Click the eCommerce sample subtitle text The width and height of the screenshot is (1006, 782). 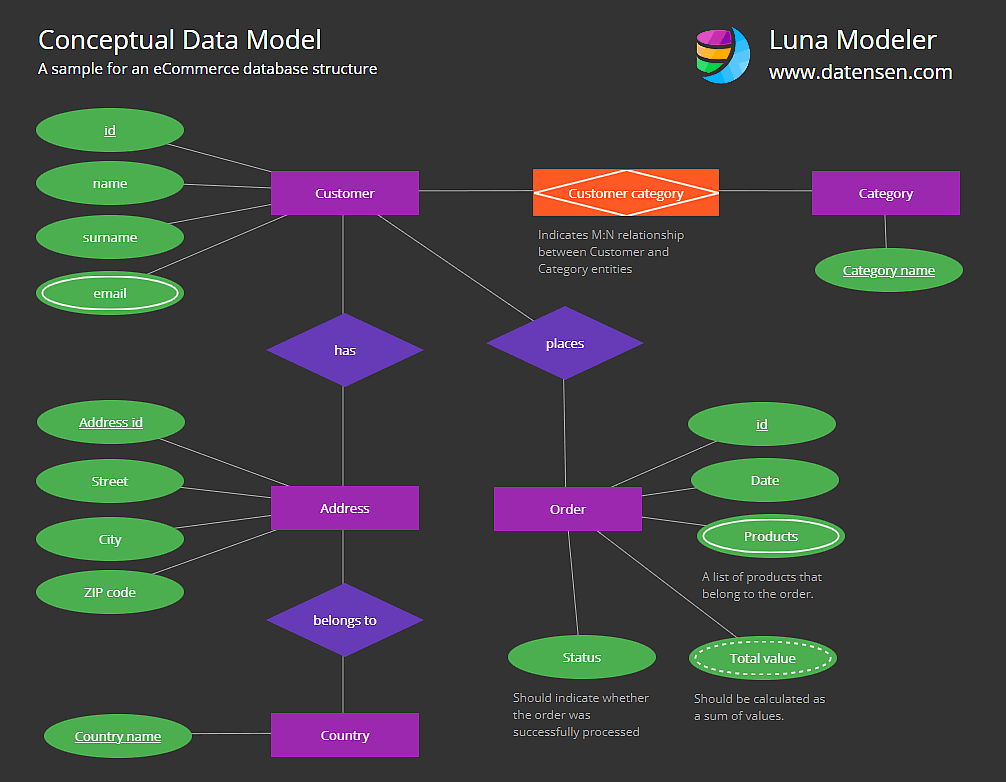[x=207, y=69]
